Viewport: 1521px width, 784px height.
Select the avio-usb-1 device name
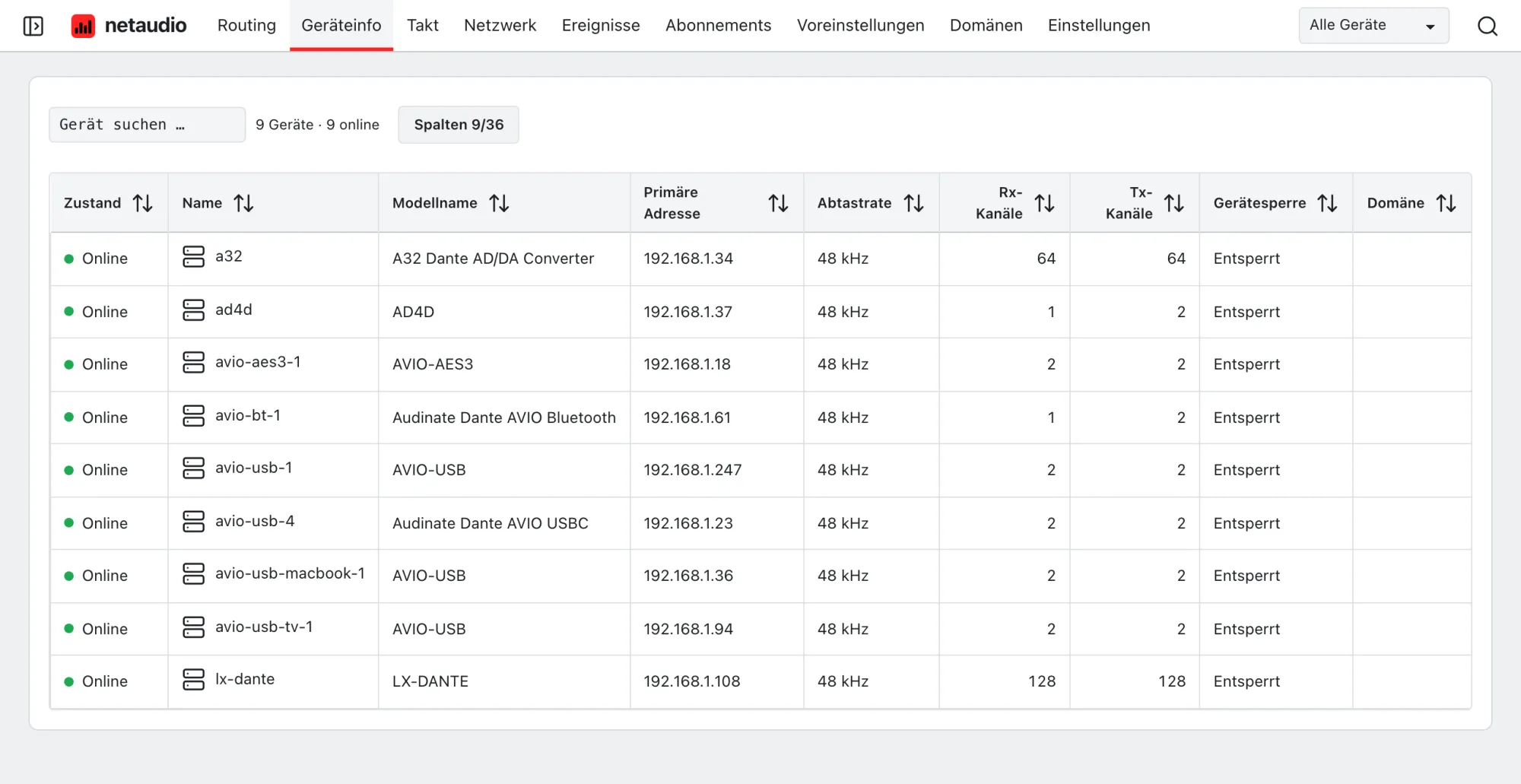[x=253, y=468]
